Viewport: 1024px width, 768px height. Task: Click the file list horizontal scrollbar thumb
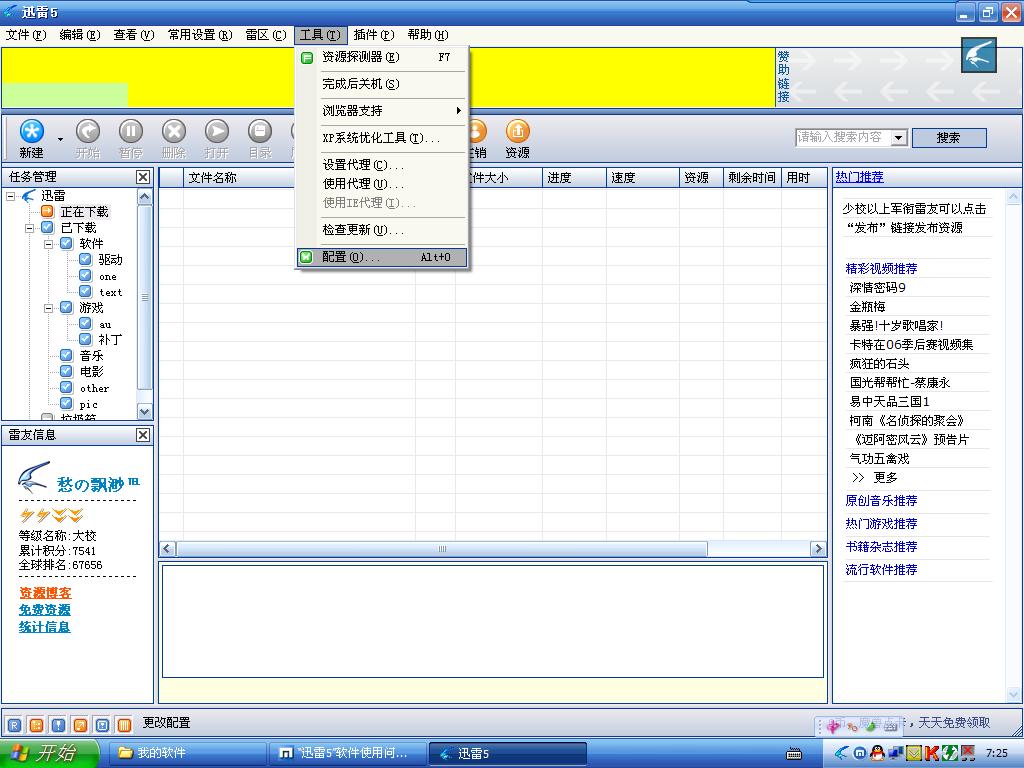(441, 549)
